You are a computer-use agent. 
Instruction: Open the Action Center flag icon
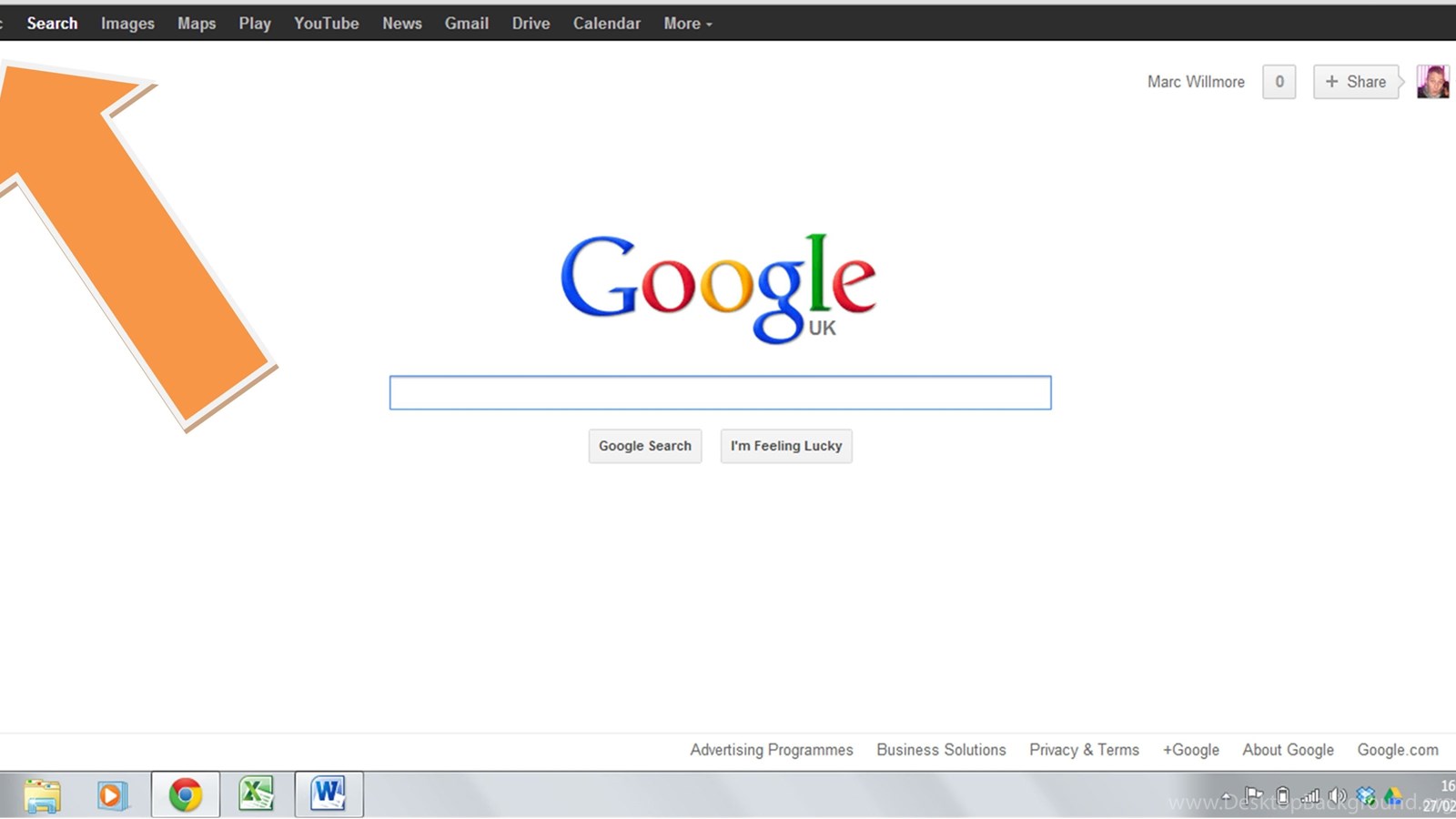coord(1254,796)
